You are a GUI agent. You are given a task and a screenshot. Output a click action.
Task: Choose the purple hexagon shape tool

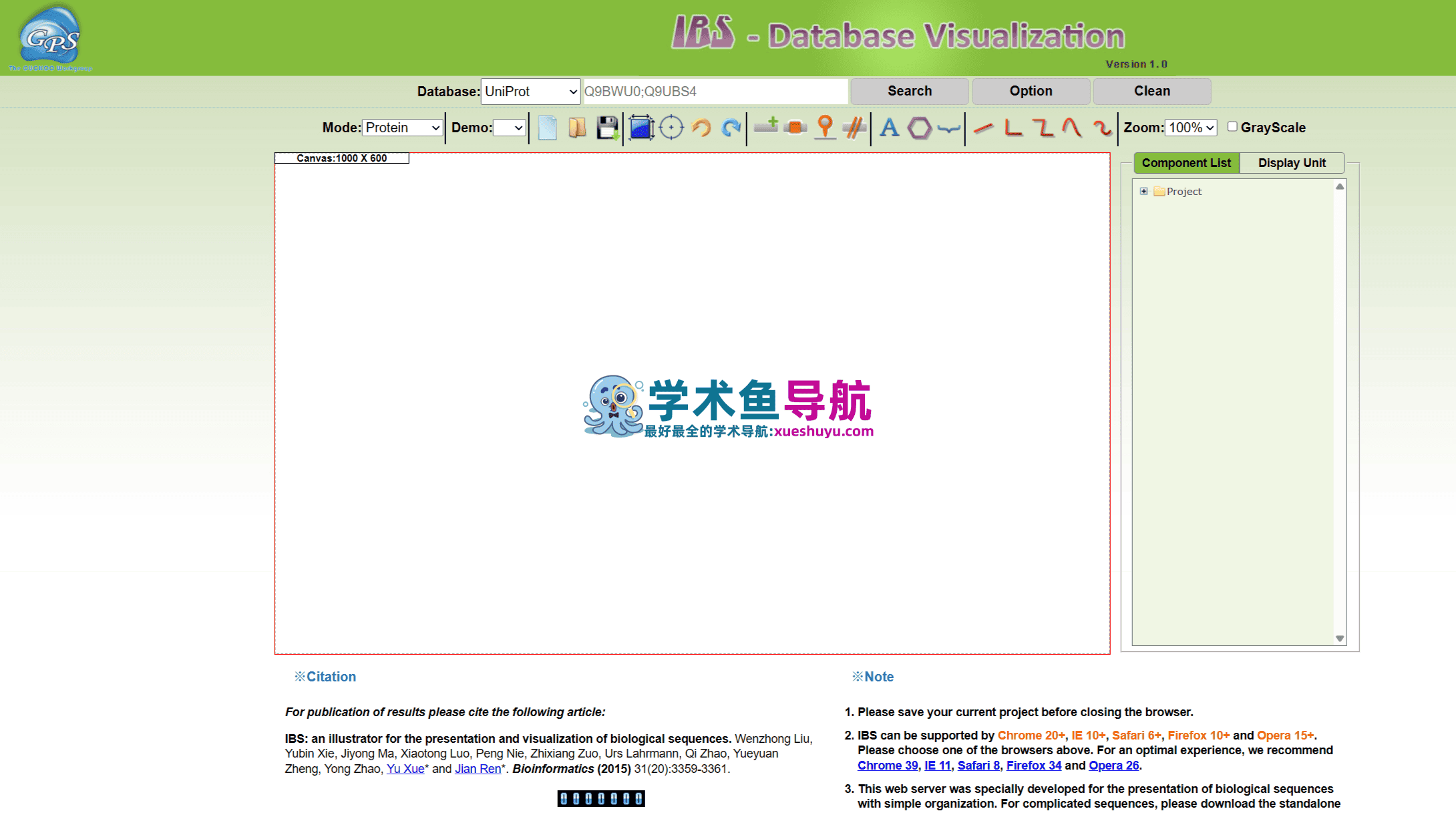point(920,128)
